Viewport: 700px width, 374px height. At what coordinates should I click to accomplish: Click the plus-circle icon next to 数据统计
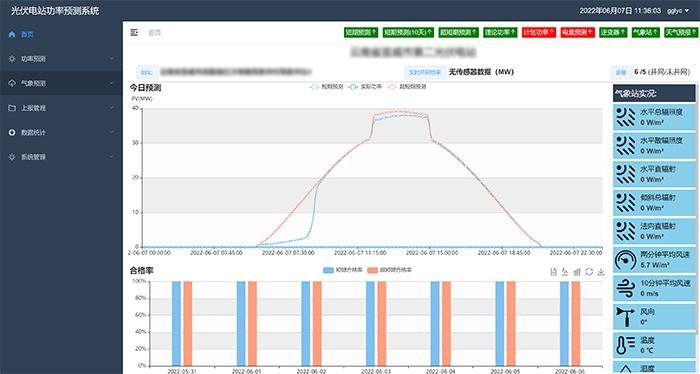point(12,133)
